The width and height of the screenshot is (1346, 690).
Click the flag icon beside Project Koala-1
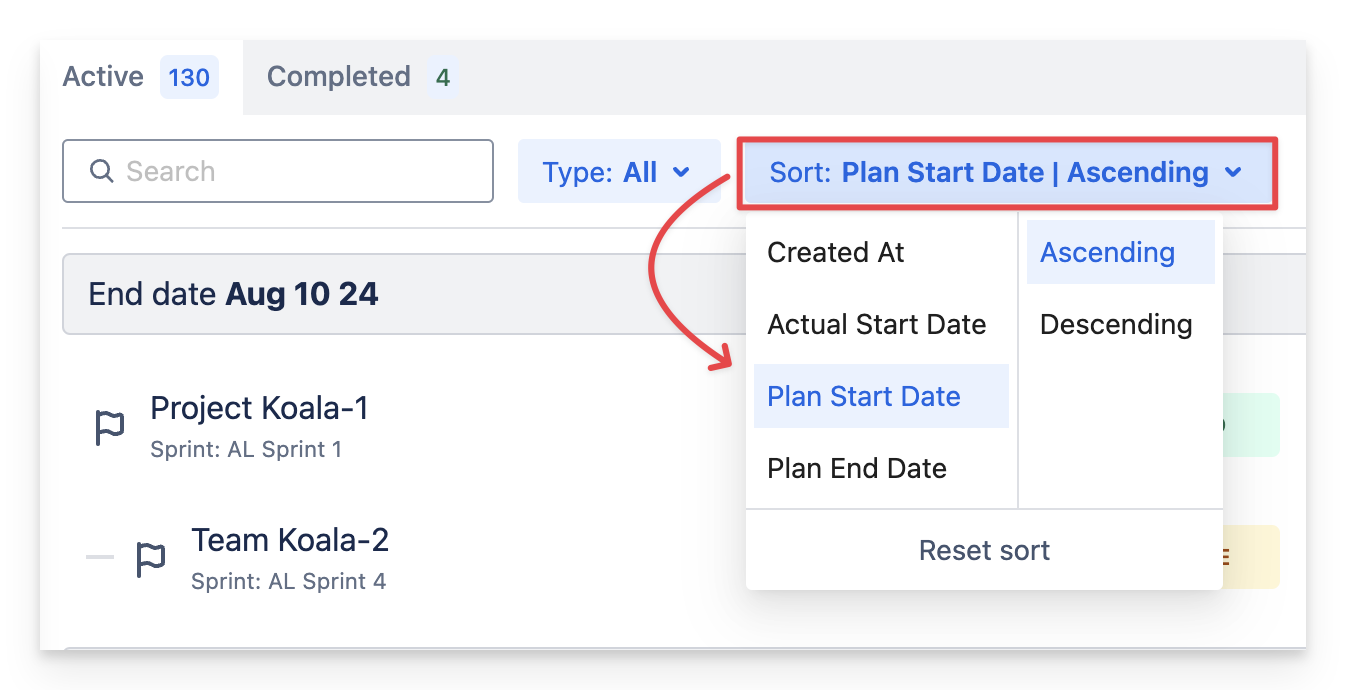109,427
